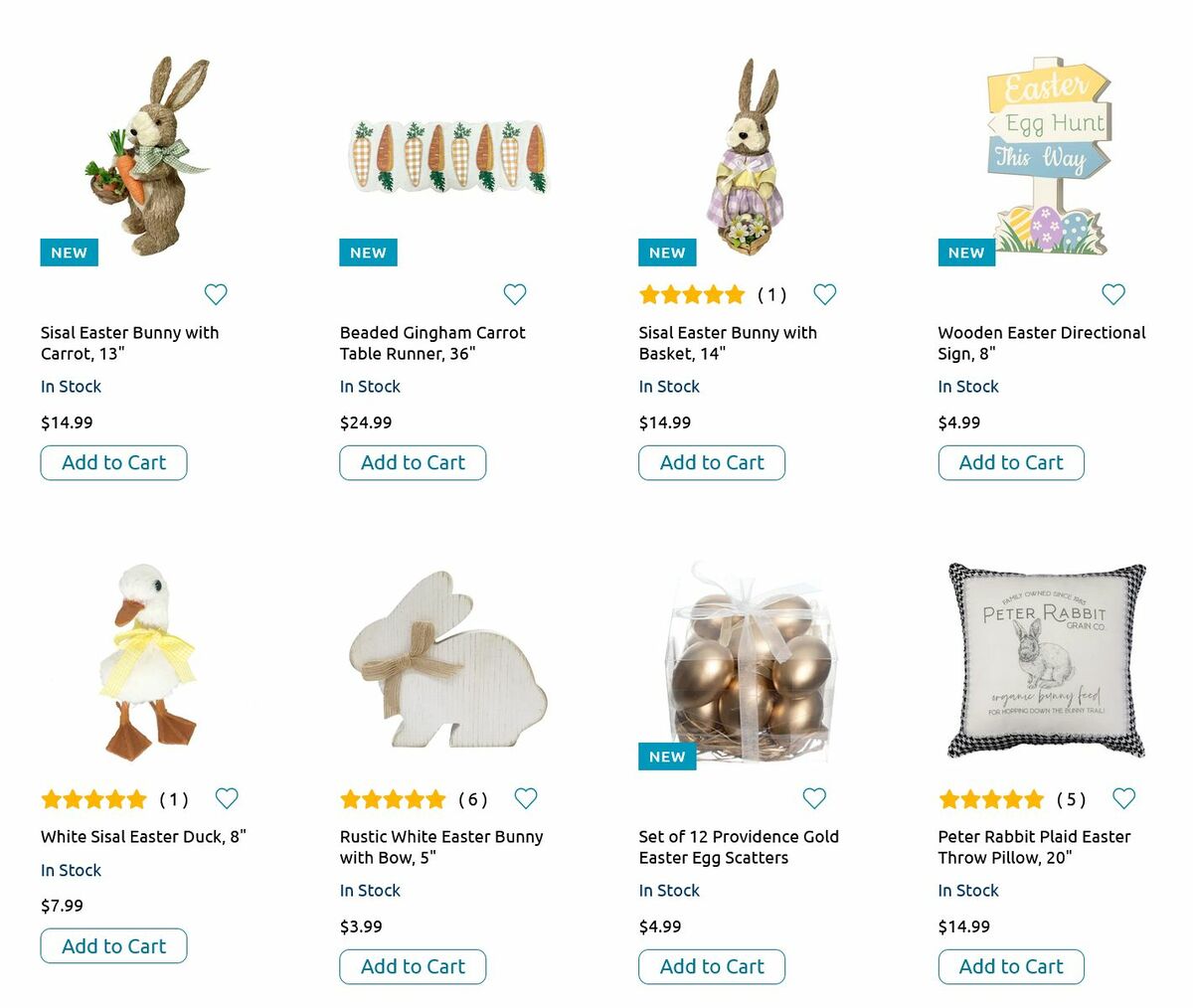Add White Sisal Easter Duck to cart

click(113, 946)
